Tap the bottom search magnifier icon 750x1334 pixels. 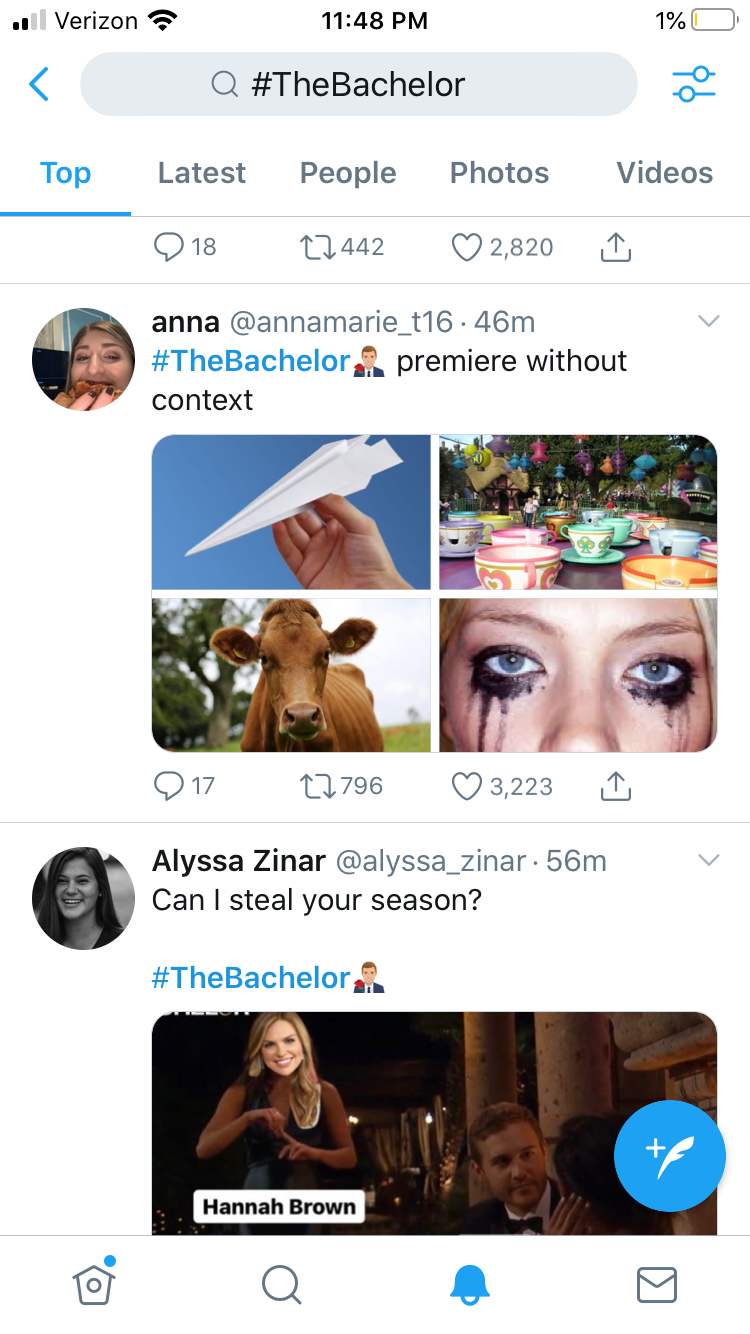(281, 1284)
